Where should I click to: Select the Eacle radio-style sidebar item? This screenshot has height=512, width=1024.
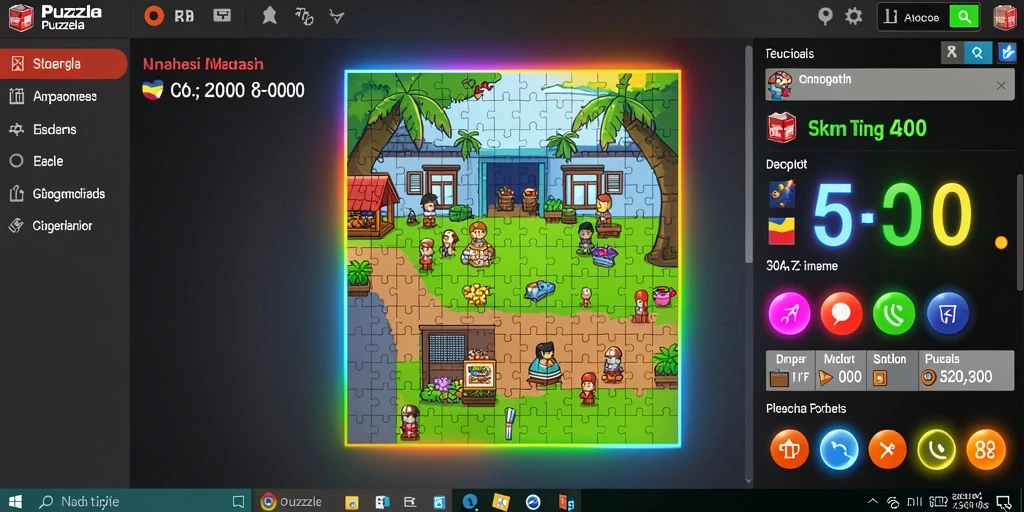(x=63, y=161)
